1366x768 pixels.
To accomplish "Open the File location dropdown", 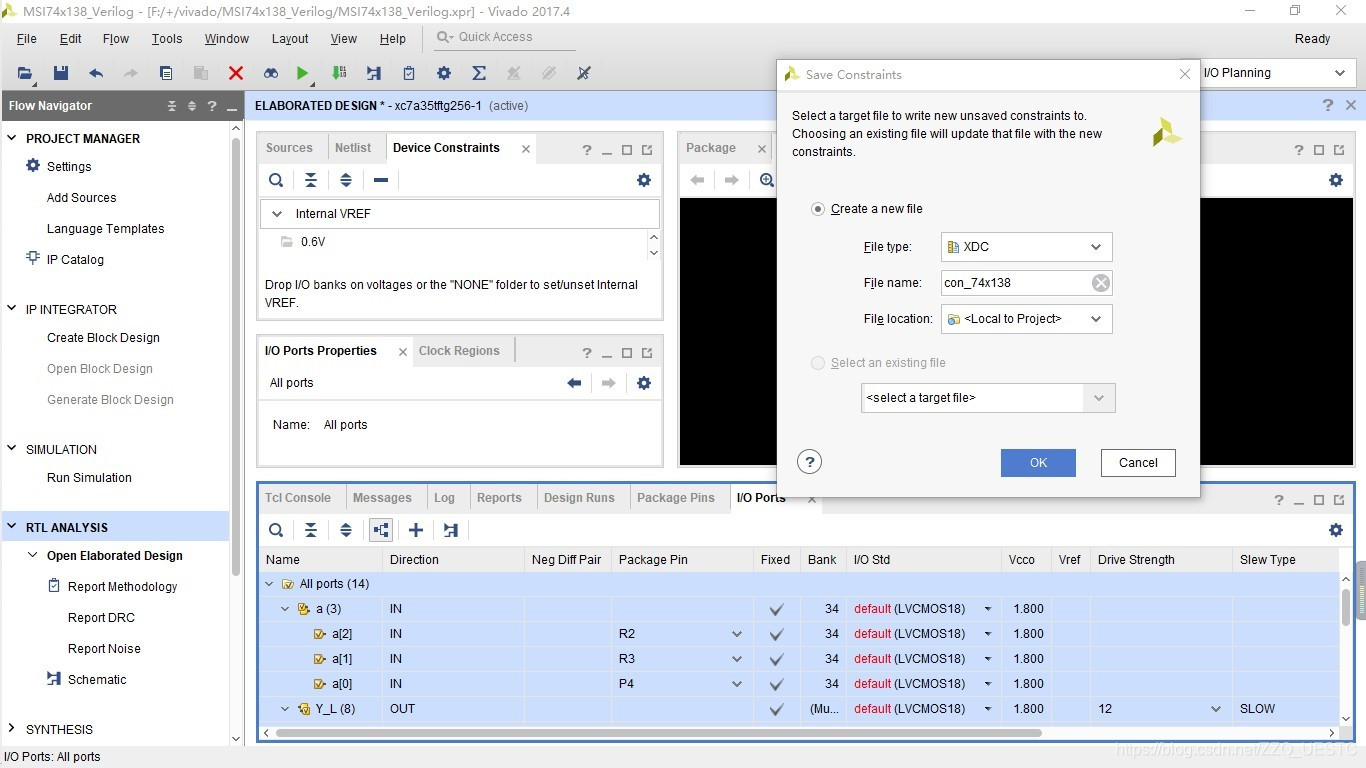I will 1027,319.
